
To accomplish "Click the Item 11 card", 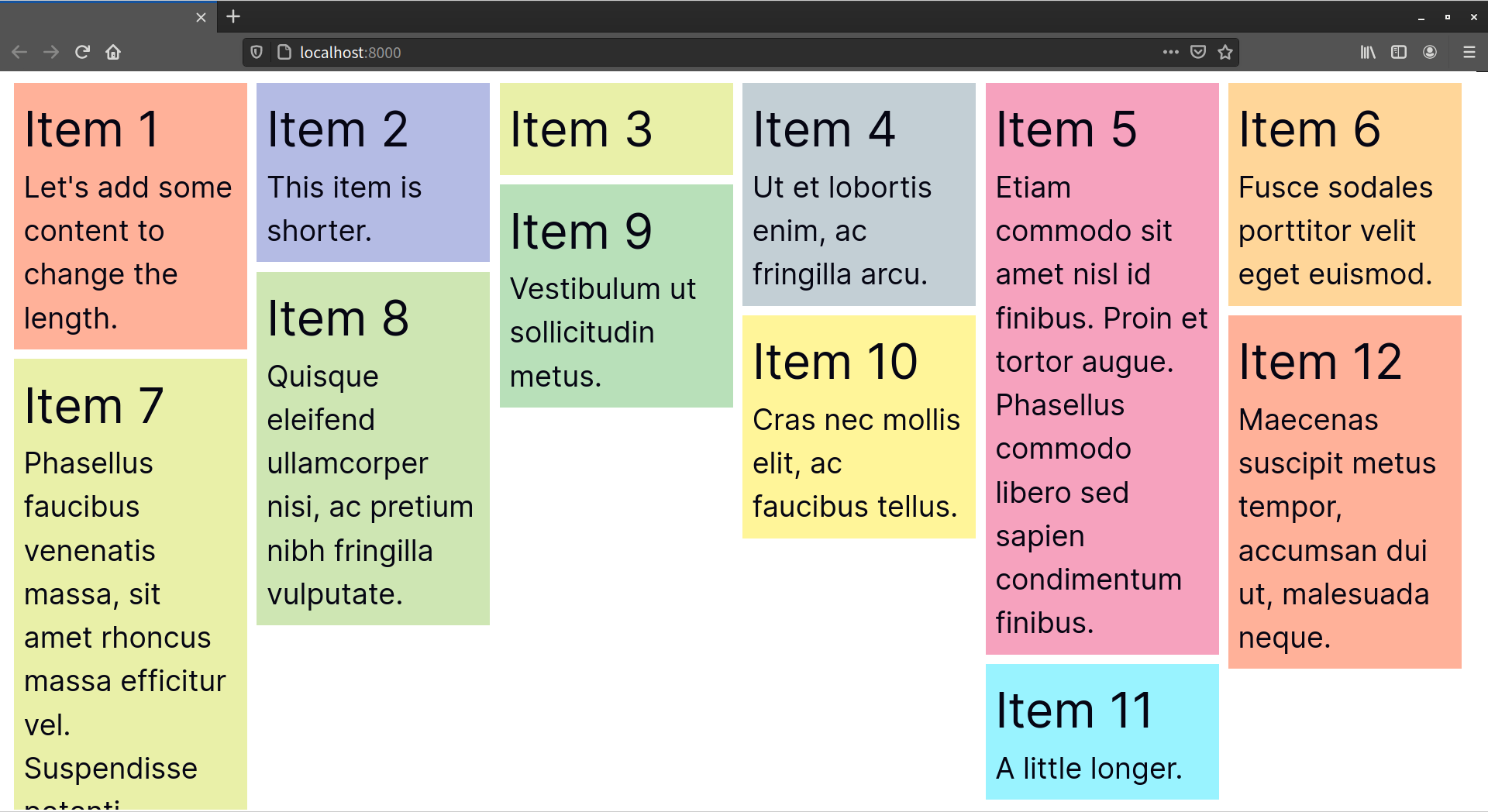I will coord(1101,731).
